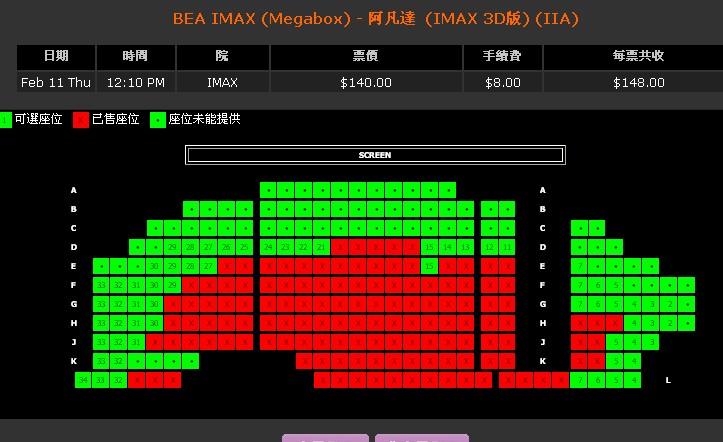Select seat 29 in row F
The width and height of the screenshot is (723, 442).
coord(173,285)
